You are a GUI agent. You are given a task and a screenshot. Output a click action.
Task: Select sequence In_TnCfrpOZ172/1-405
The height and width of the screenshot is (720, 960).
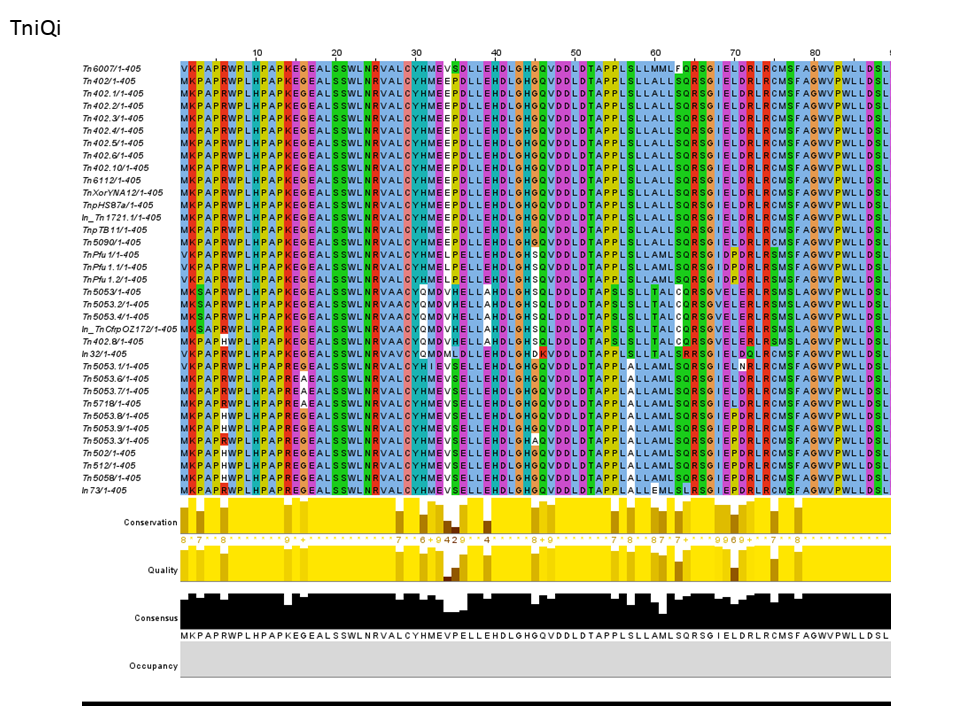click(129, 329)
